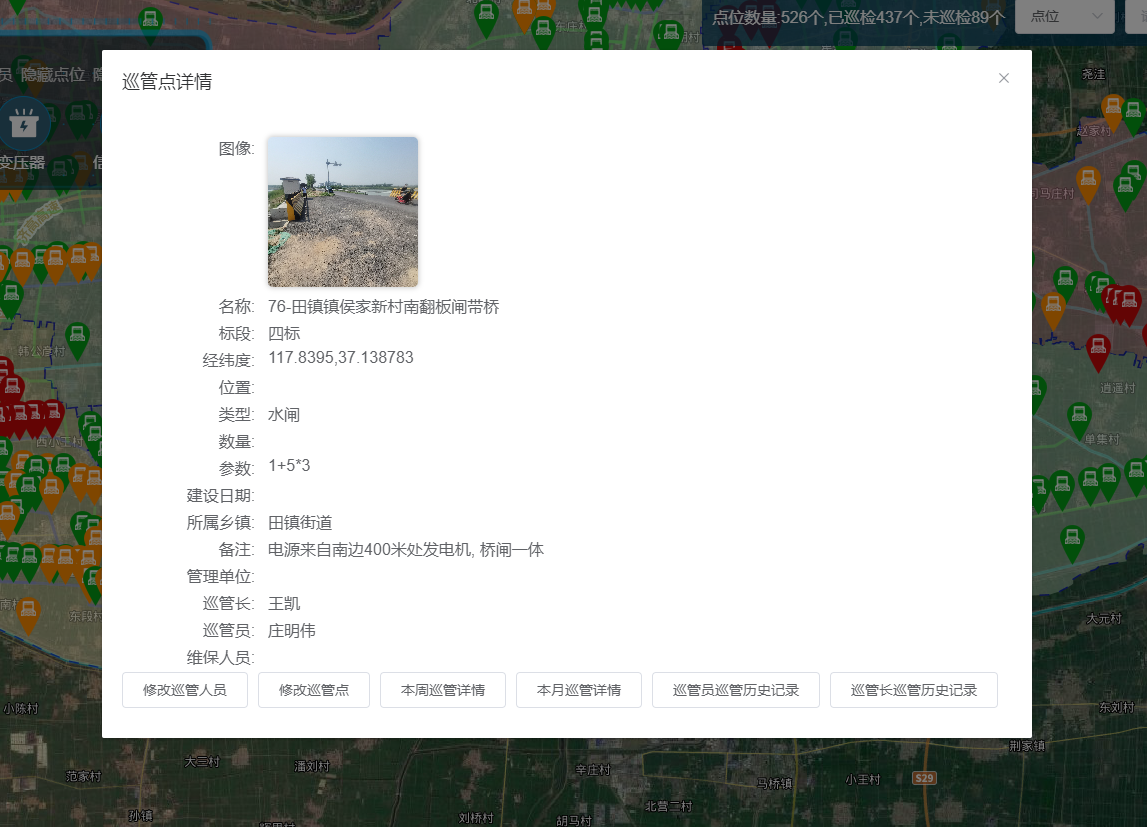Image resolution: width=1147 pixels, height=827 pixels.
Task: Enlarge the sluice gate photo thumbnail
Action: pos(343,212)
